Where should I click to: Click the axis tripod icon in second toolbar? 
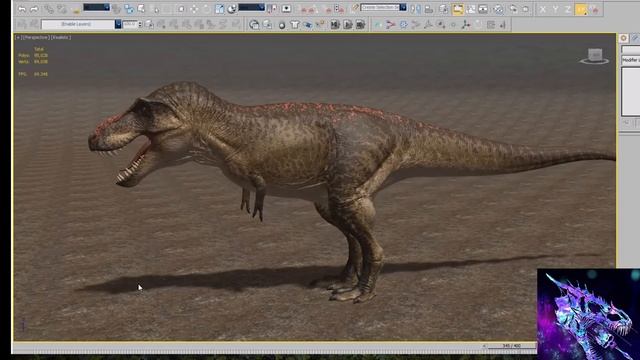465,25
